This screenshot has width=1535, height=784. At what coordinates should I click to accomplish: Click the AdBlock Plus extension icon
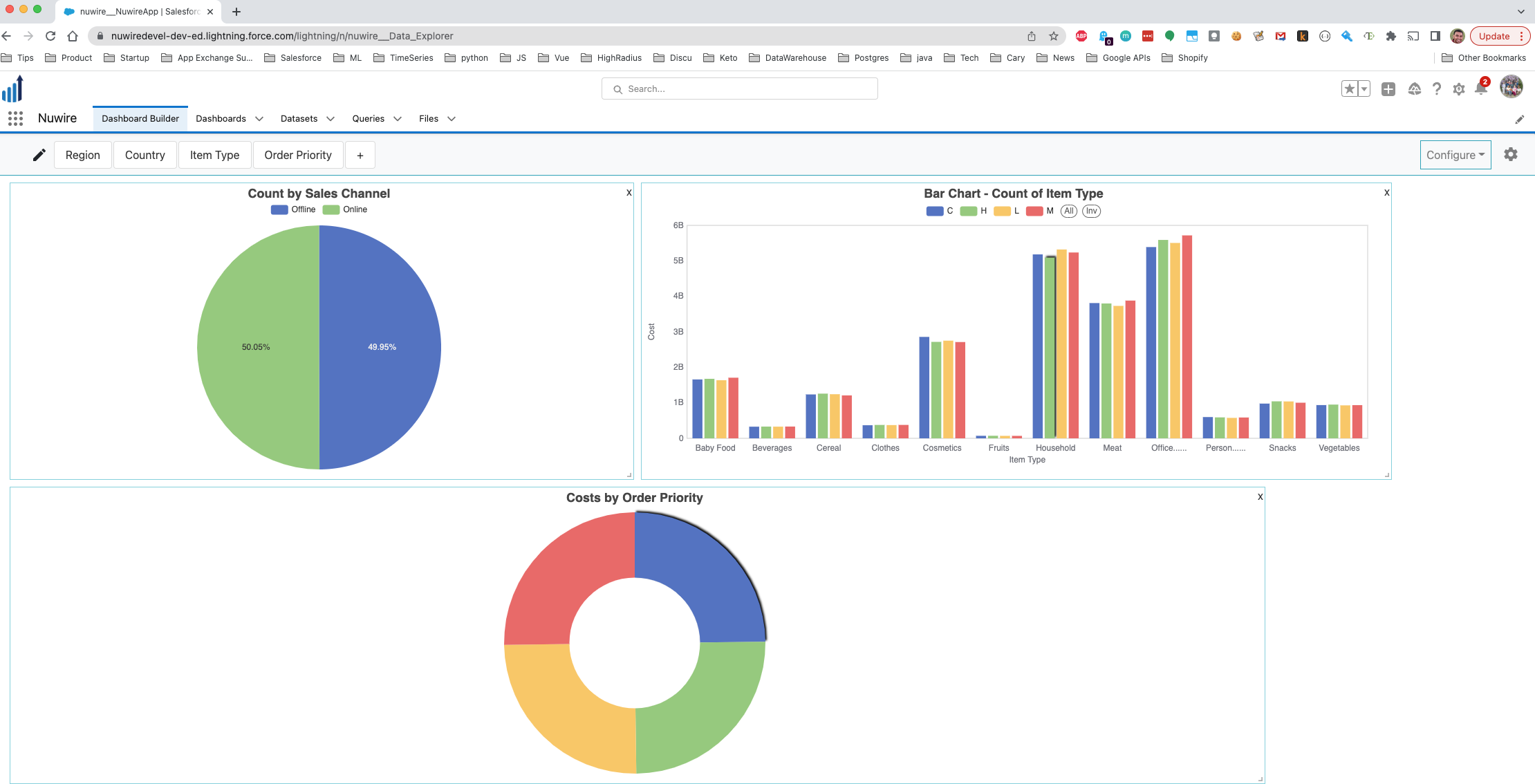click(x=1081, y=36)
